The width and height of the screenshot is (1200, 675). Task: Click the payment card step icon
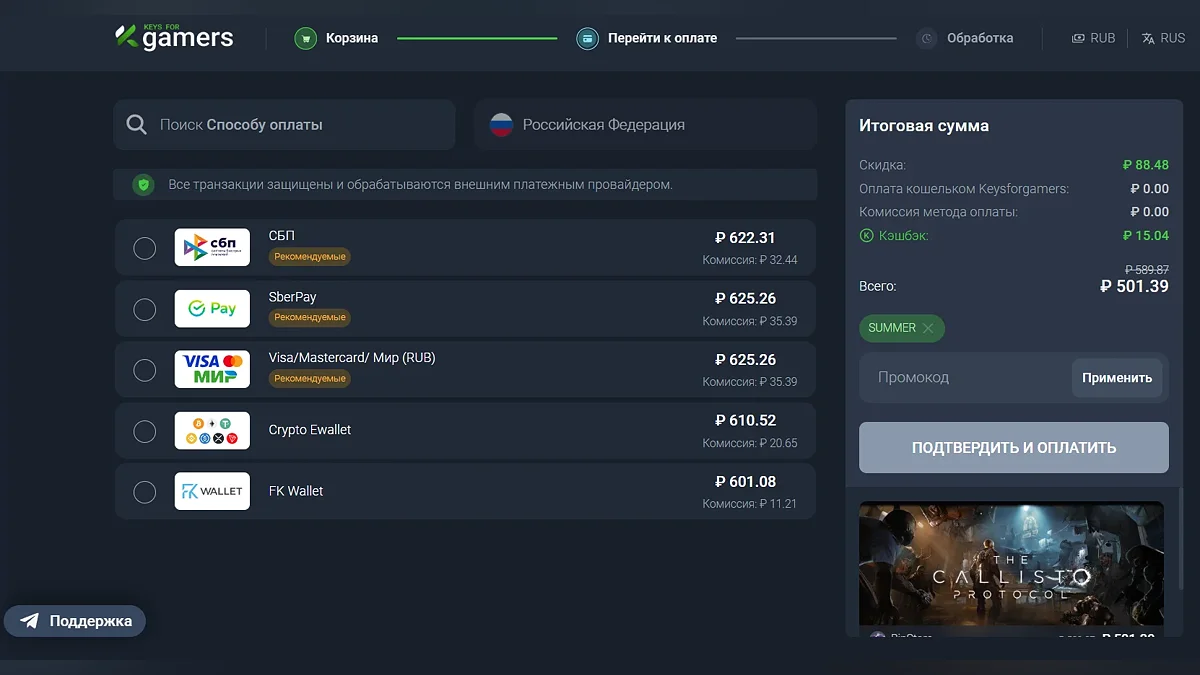pos(587,38)
